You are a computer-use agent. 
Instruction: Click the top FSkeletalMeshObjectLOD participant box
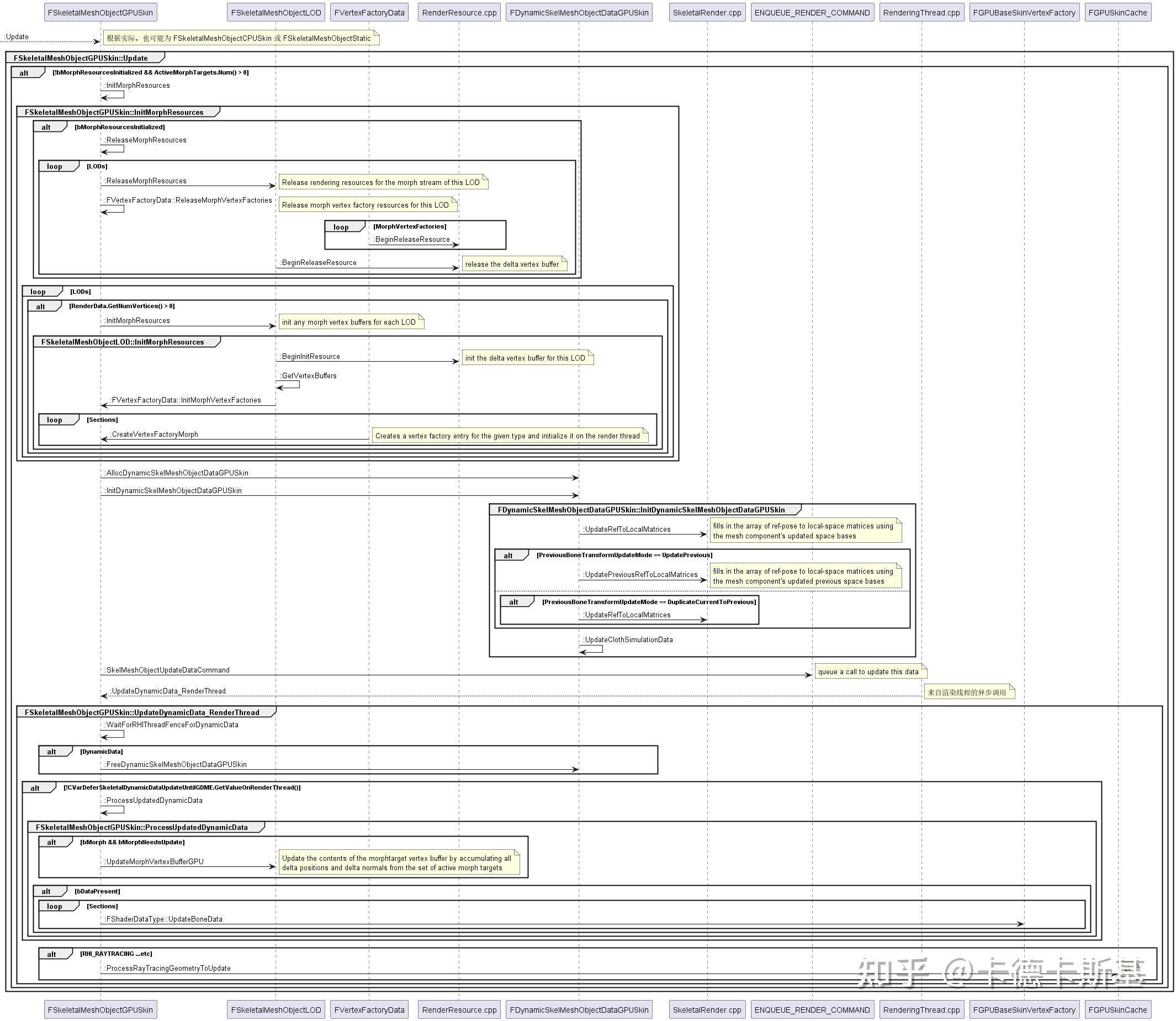click(276, 13)
